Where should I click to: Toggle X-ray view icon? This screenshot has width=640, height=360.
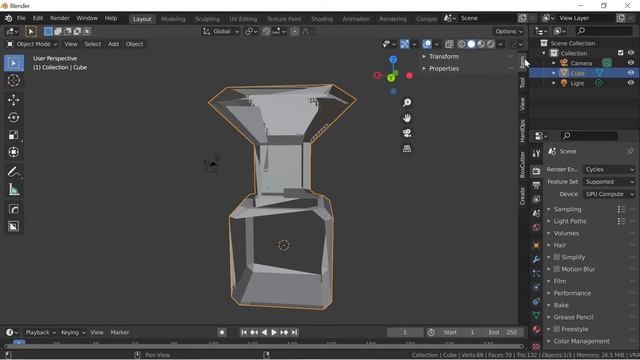click(449, 44)
